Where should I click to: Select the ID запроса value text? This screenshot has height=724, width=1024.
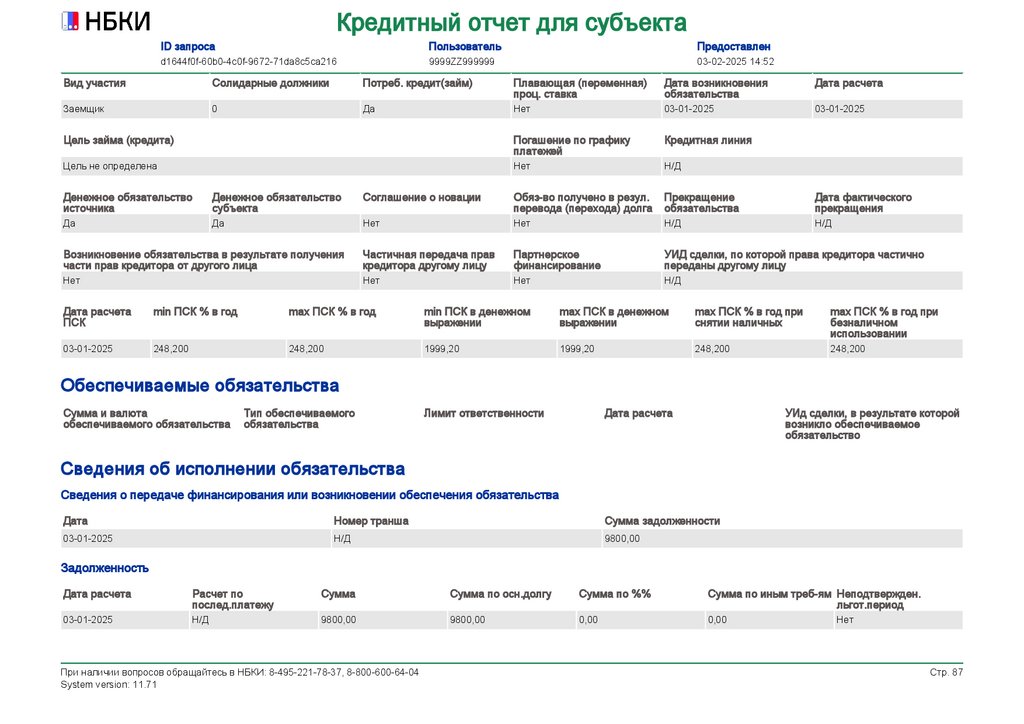(248, 61)
